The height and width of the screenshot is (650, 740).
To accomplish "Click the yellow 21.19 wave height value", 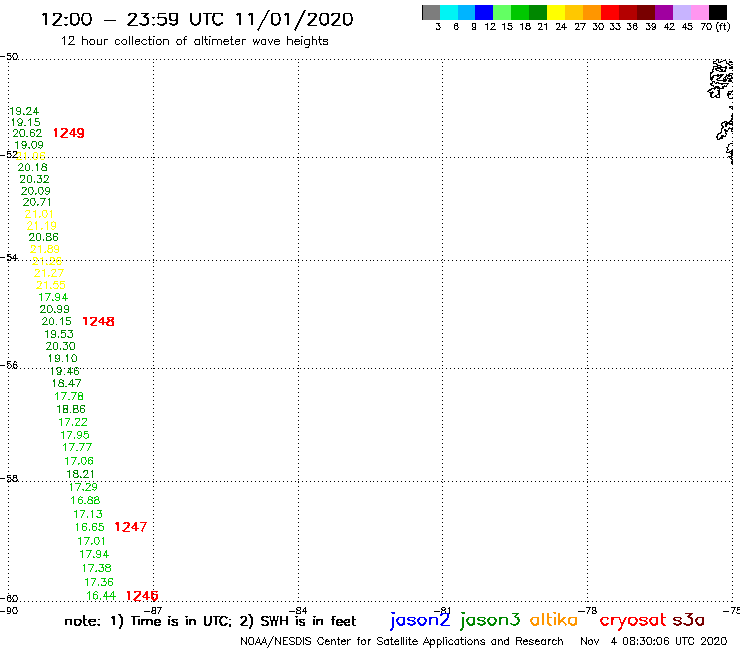I will (x=42, y=226).
